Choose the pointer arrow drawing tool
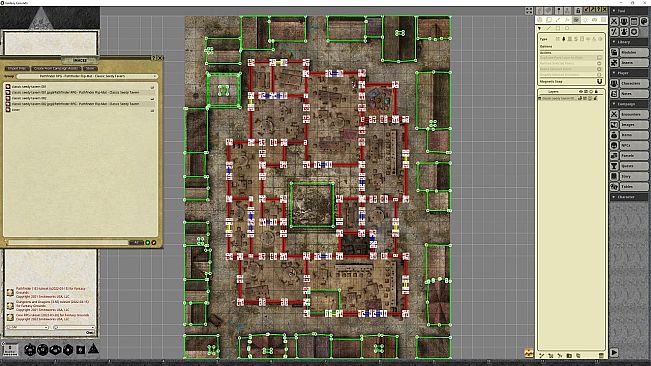 540,28
